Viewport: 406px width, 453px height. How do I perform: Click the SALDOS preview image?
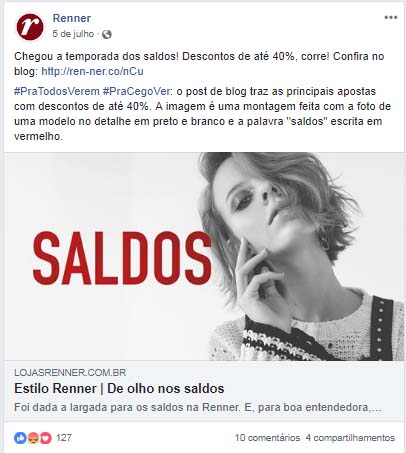pyautogui.click(x=204, y=257)
